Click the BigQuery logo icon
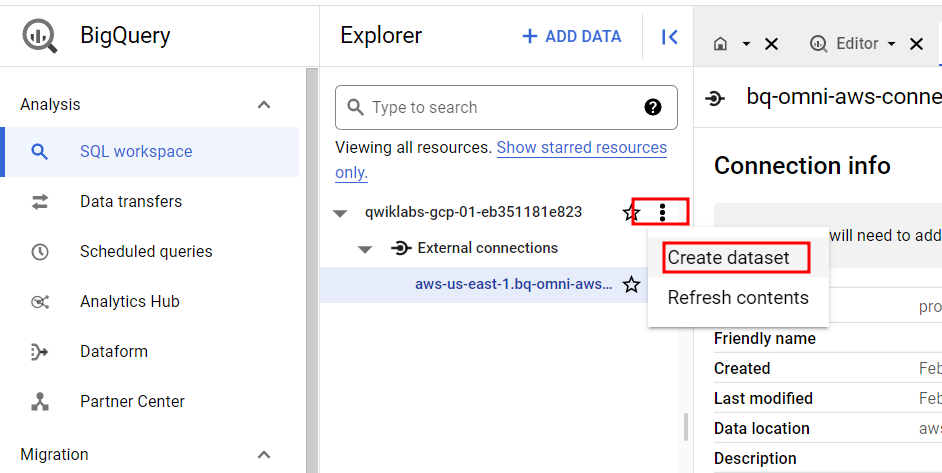942x473 pixels. click(40, 35)
